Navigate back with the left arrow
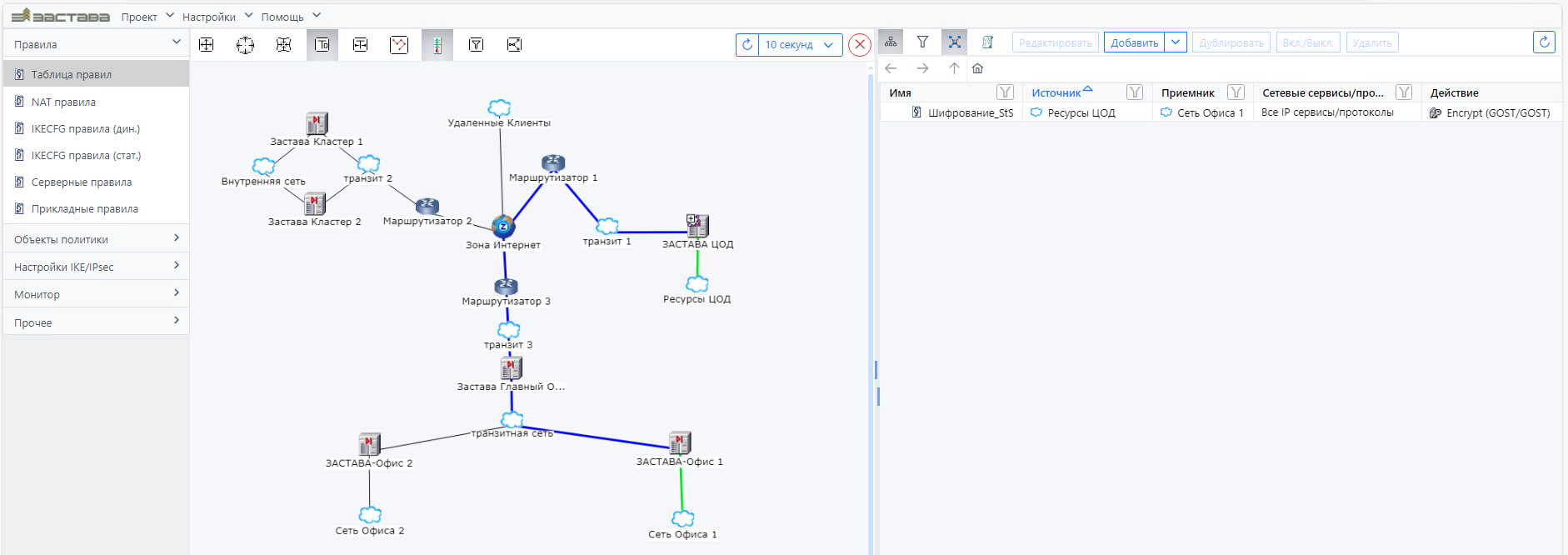The image size is (1568, 555). (x=891, y=68)
